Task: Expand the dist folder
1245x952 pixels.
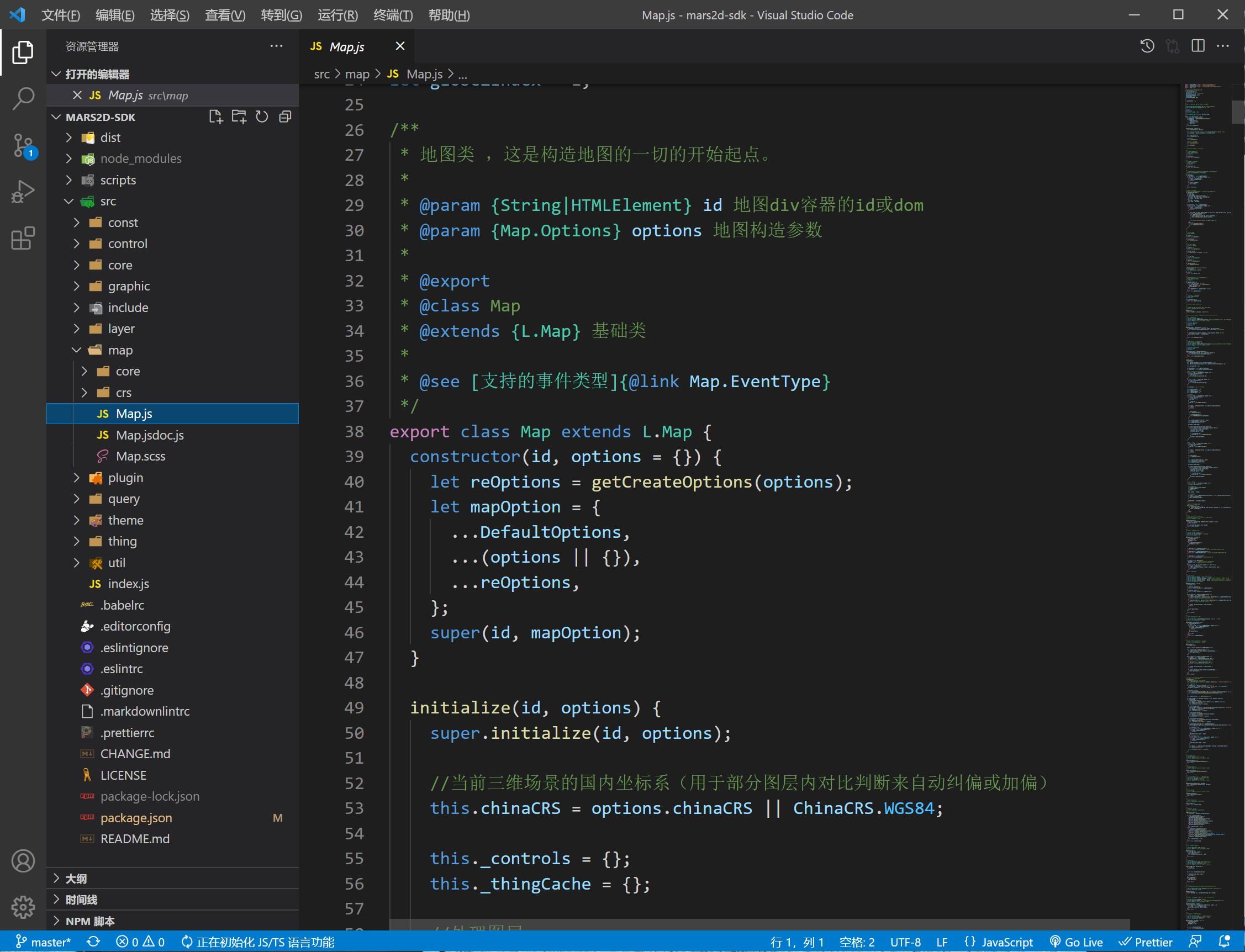Action: pos(173,137)
